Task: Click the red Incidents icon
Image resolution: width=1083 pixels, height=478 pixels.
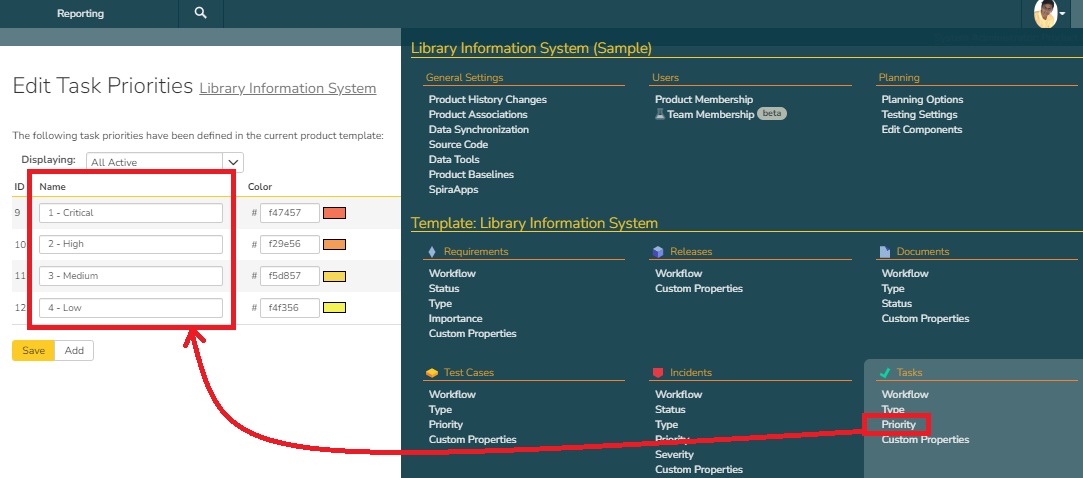Action: [x=658, y=373]
